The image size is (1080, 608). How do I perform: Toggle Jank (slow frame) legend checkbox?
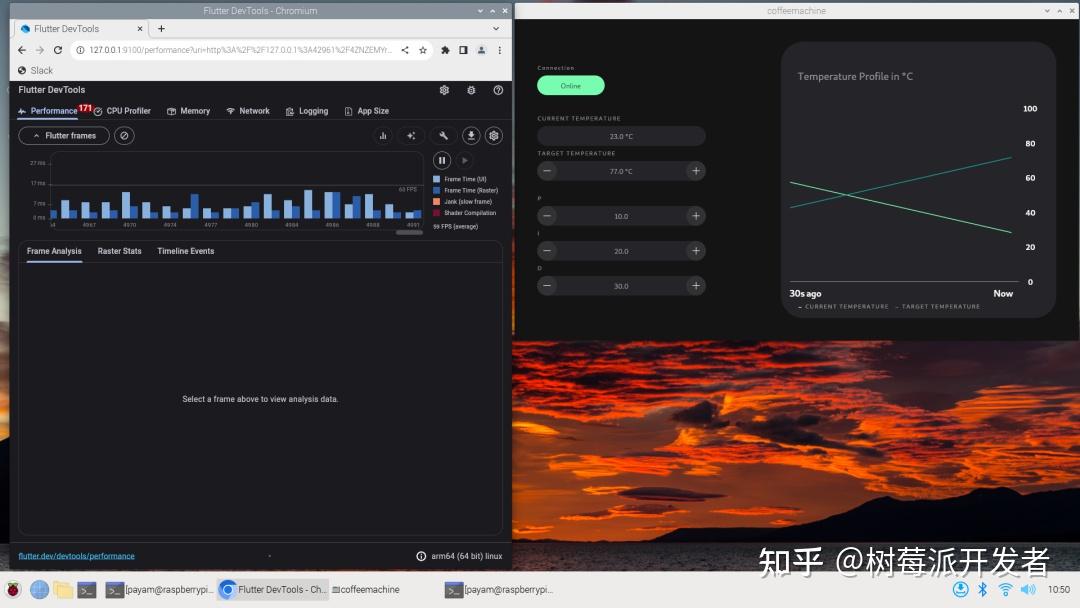[435, 201]
